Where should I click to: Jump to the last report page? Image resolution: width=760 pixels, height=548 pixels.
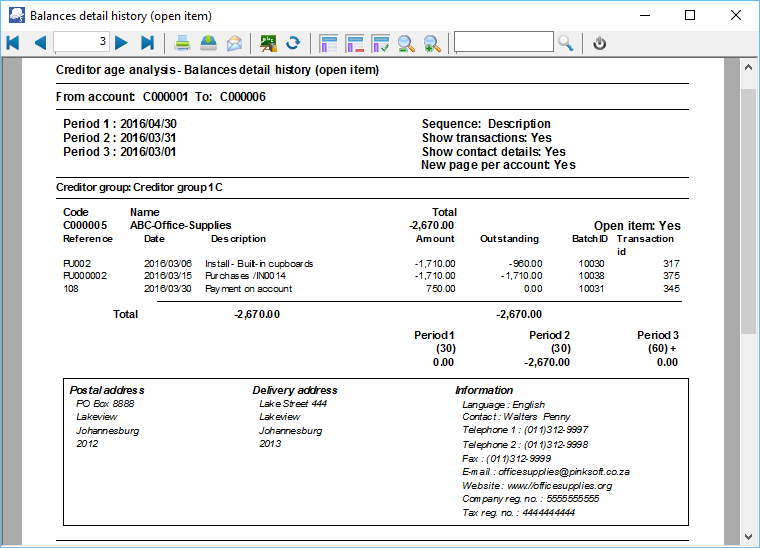tap(148, 43)
